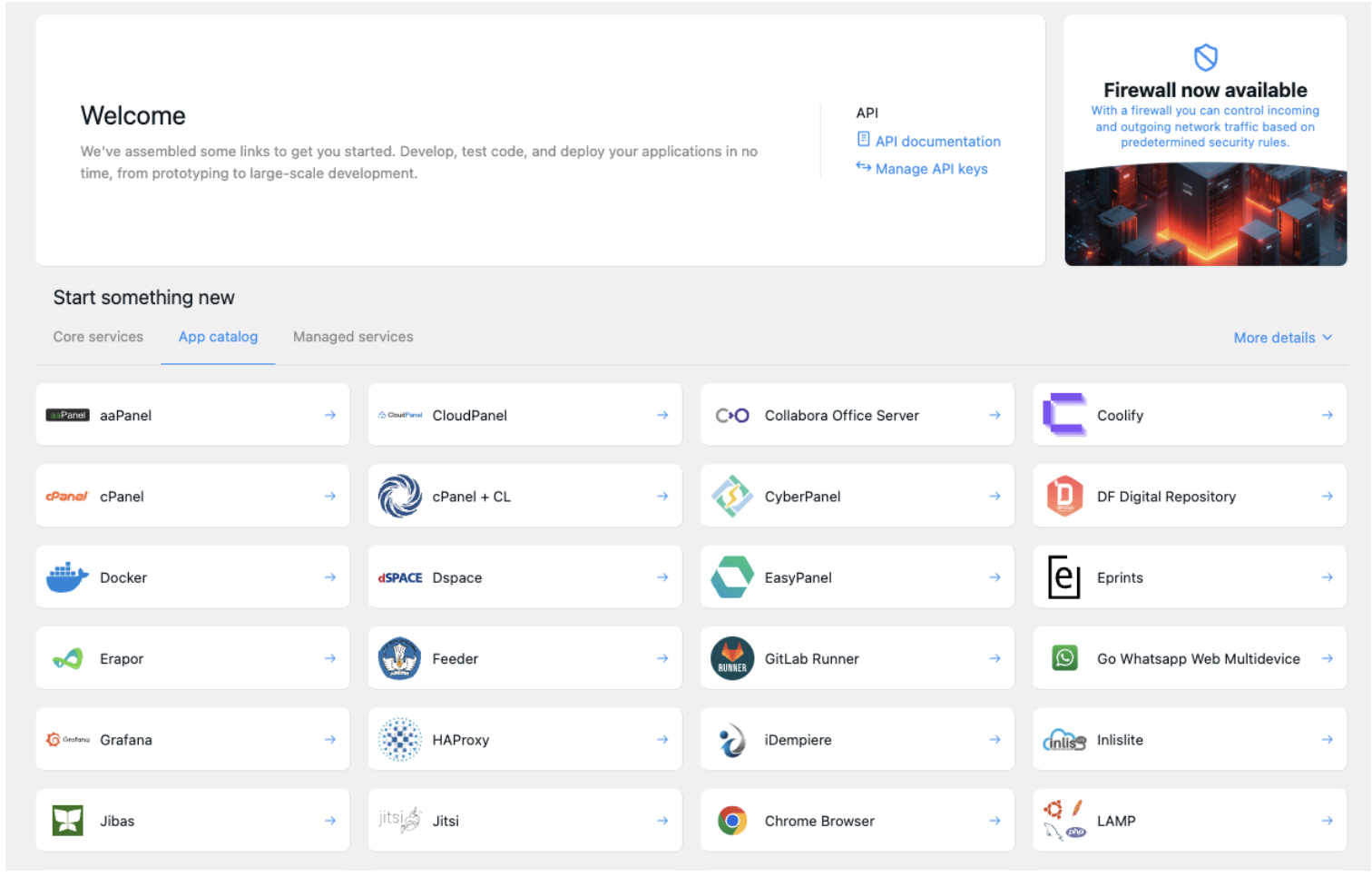This screenshot has height=877, width=1372.
Task: Click the swirl cPanel + CL icon
Action: click(x=400, y=496)
